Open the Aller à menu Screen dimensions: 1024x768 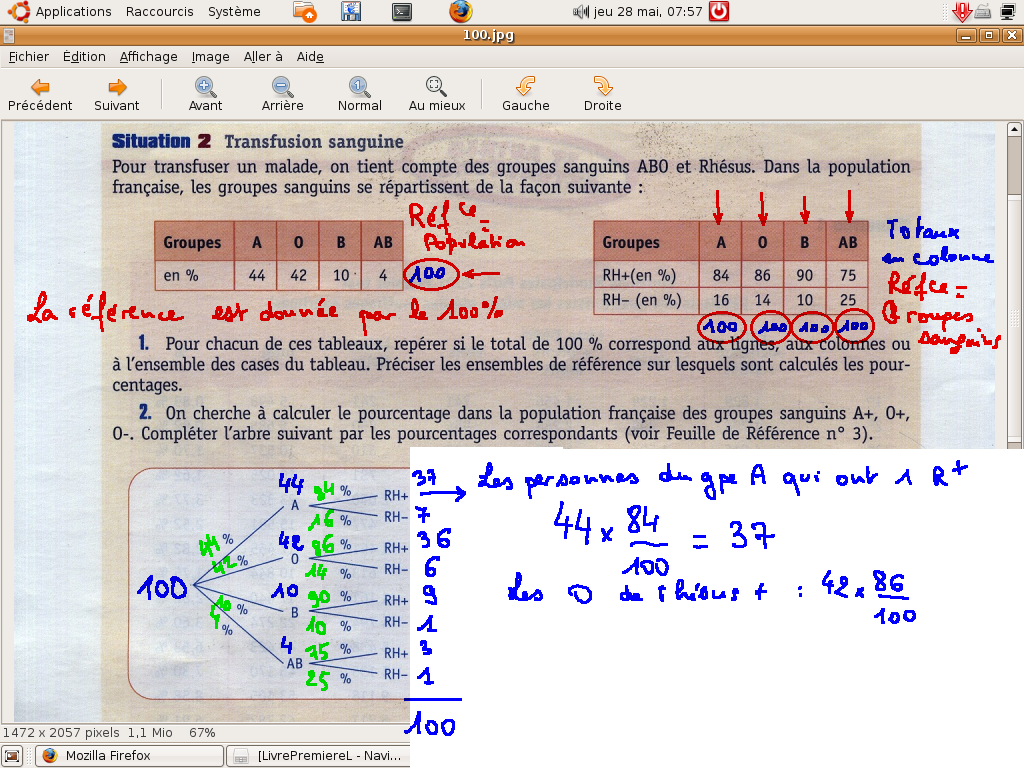(263, 57)
